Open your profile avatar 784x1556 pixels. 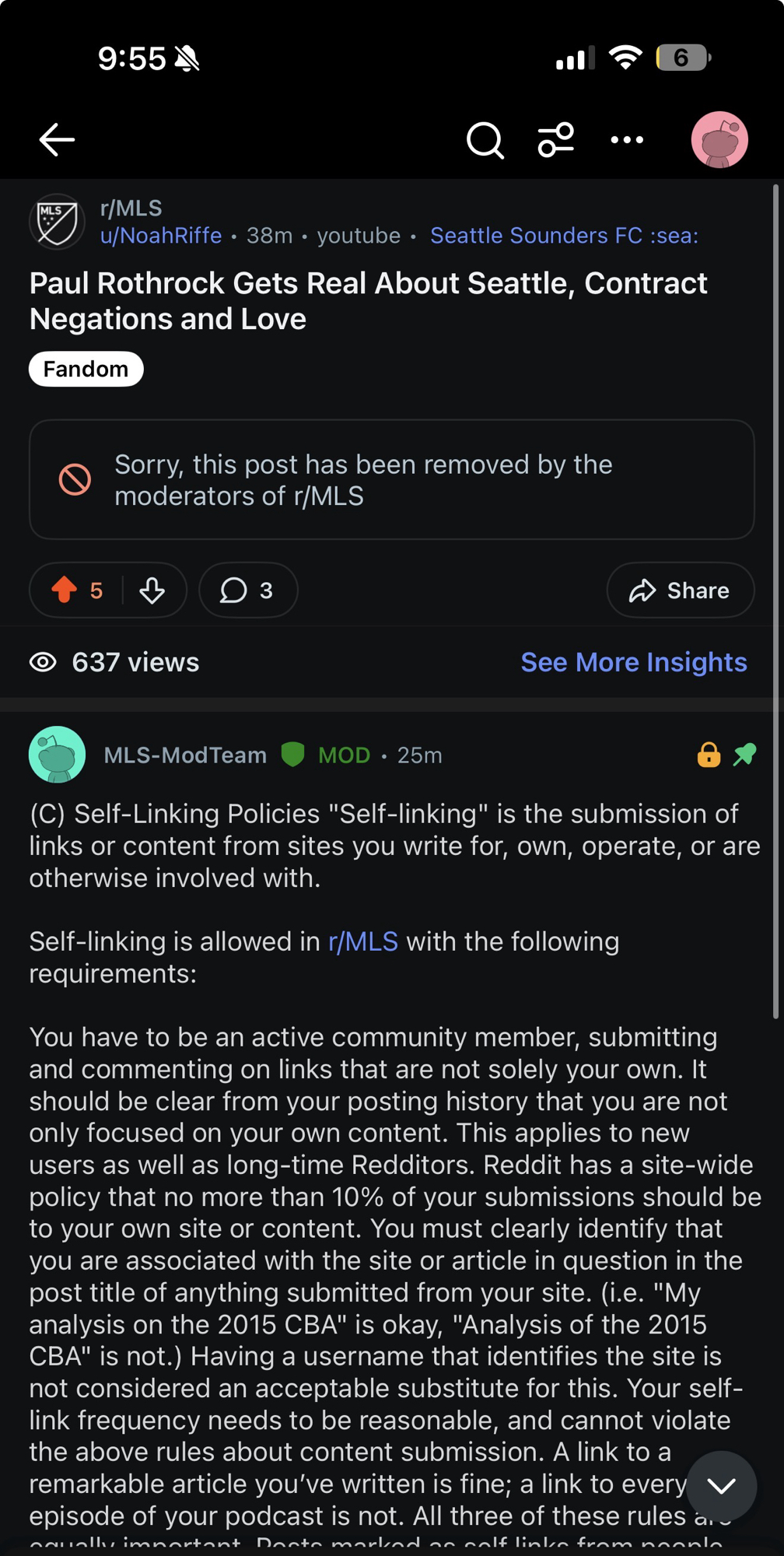[719, 140]
